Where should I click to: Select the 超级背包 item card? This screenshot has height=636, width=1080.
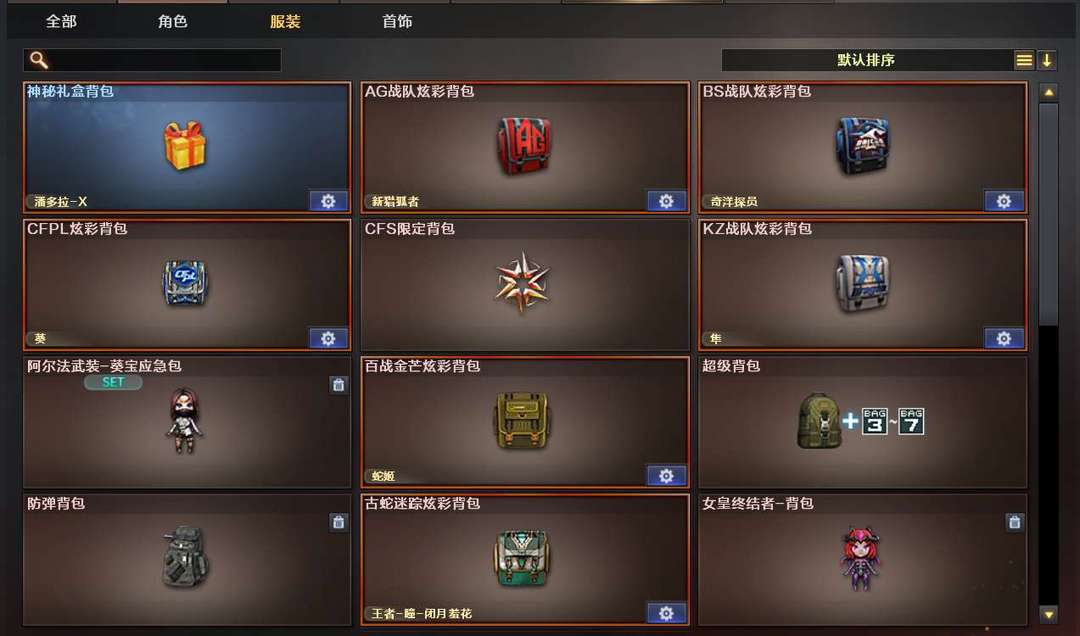(862, 422)
